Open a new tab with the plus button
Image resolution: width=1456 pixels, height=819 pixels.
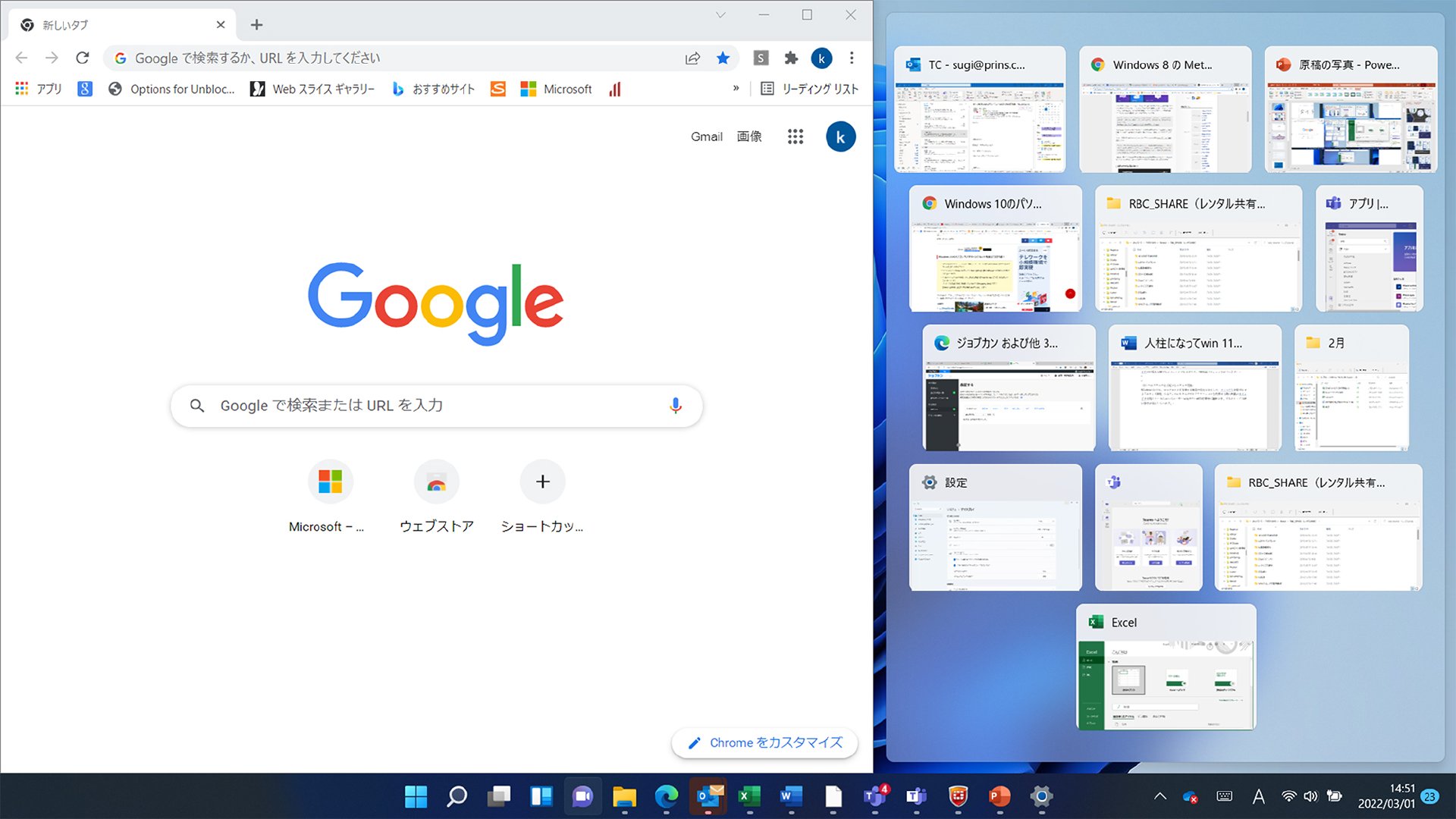(x=257, y=25)
